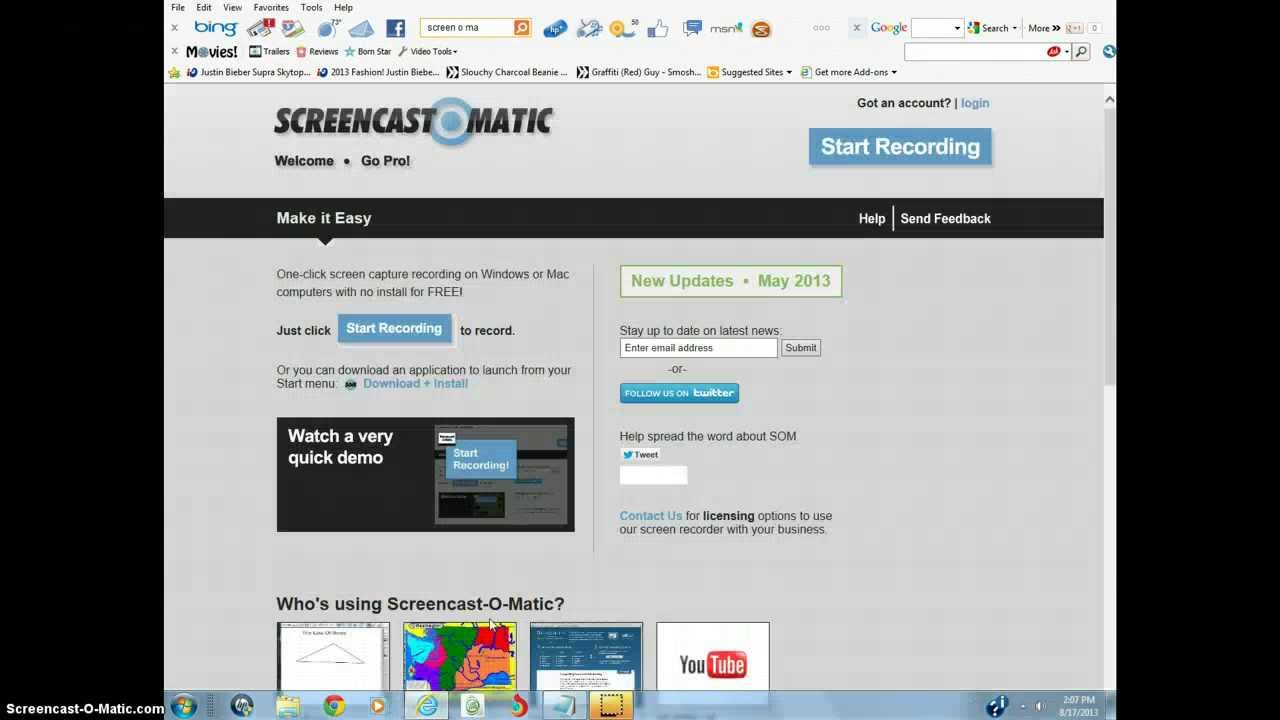Open Reviews in the Movies toolbar
This screenshot has width=1280, height=720.
[317, 51]
